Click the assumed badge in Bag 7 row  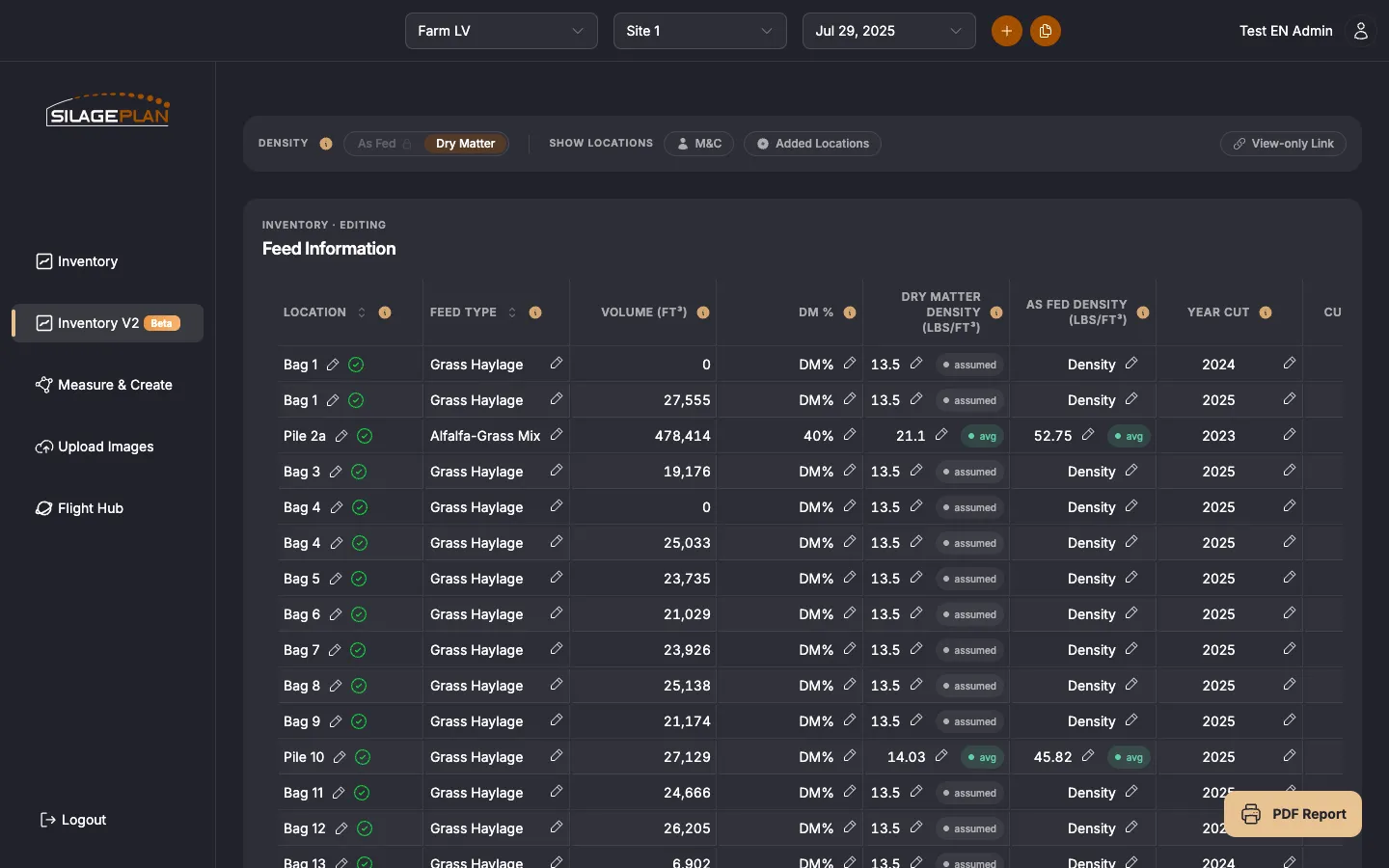970,650
